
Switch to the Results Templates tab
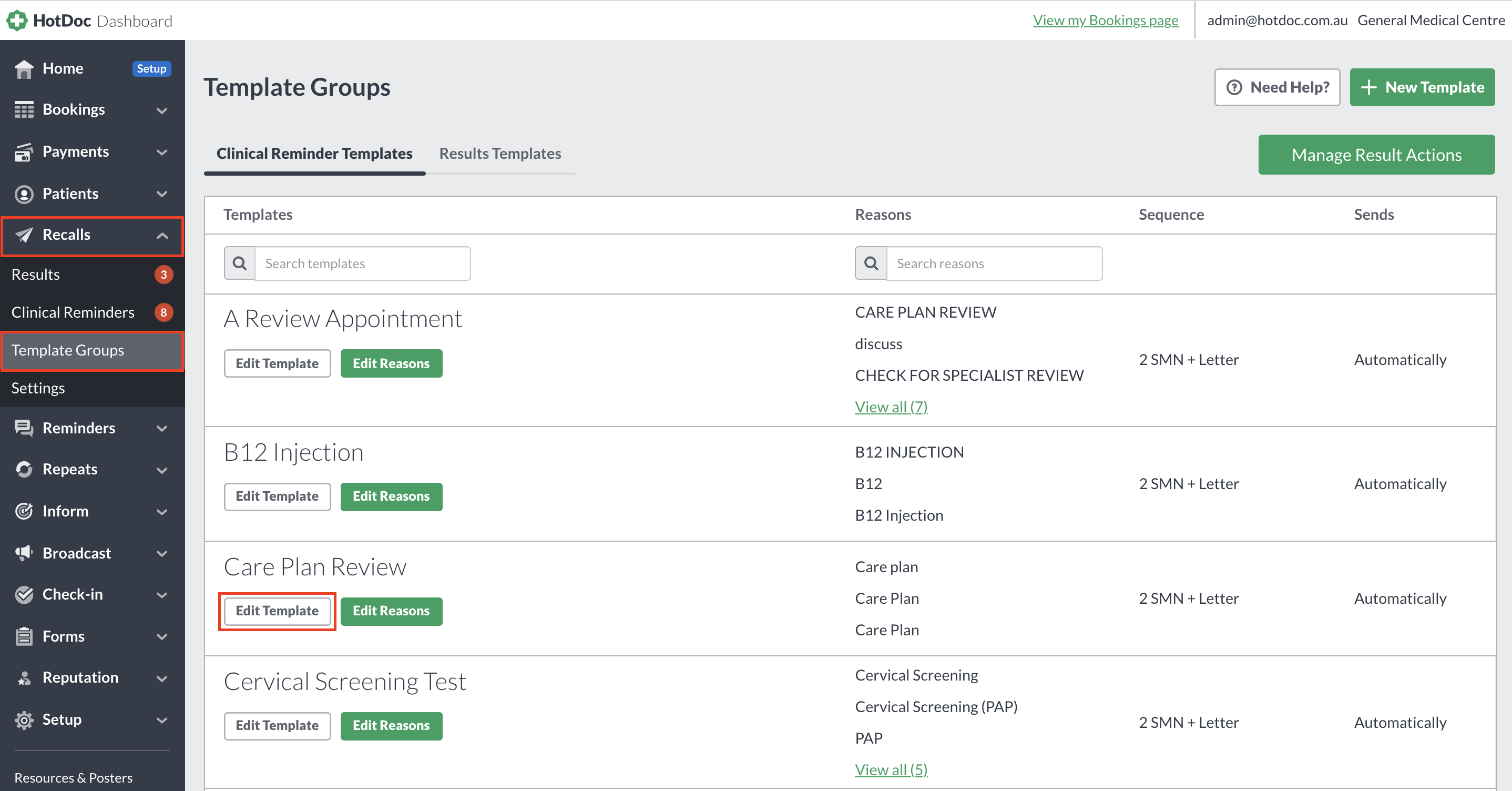[500, 154]
